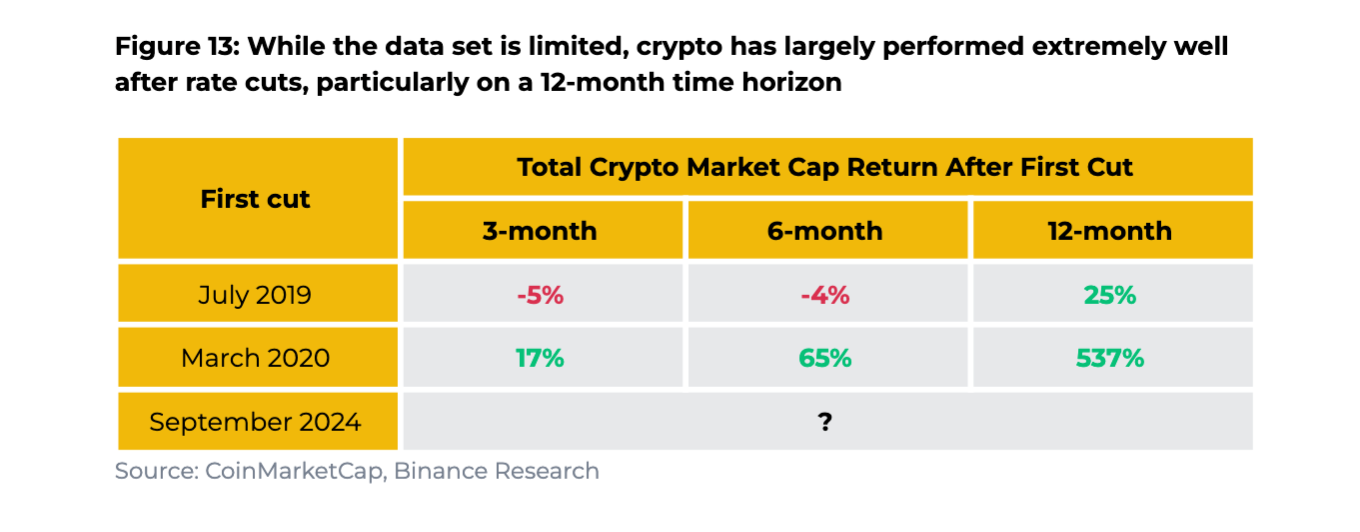Click the "Figure 13" label in the title

point(175,46)
